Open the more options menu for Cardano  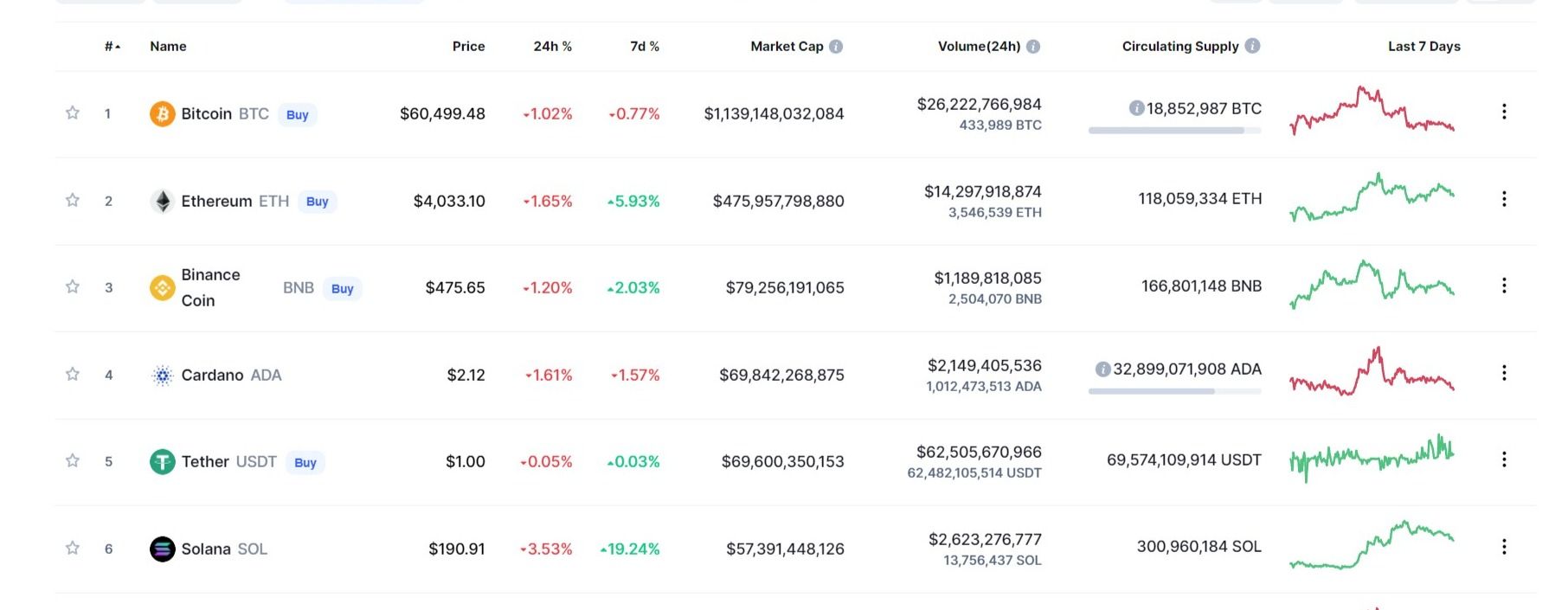coord(1504,372)
